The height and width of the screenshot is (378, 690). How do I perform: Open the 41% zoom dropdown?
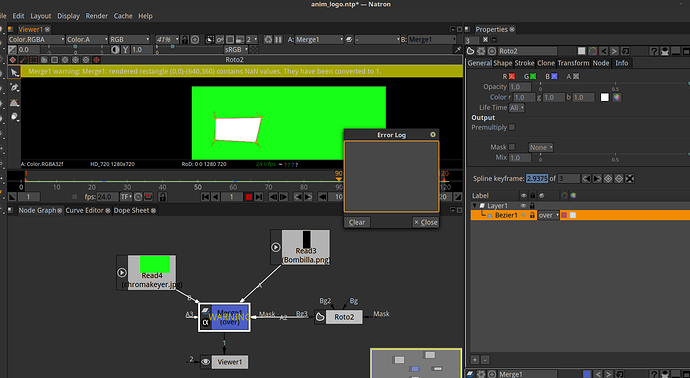167,40
